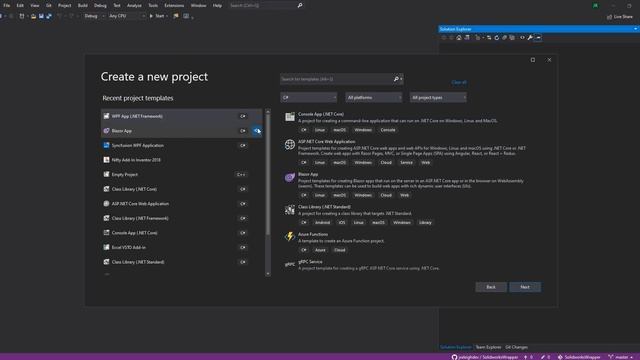Click the search magnifier in template search box

tap(396, 79)
